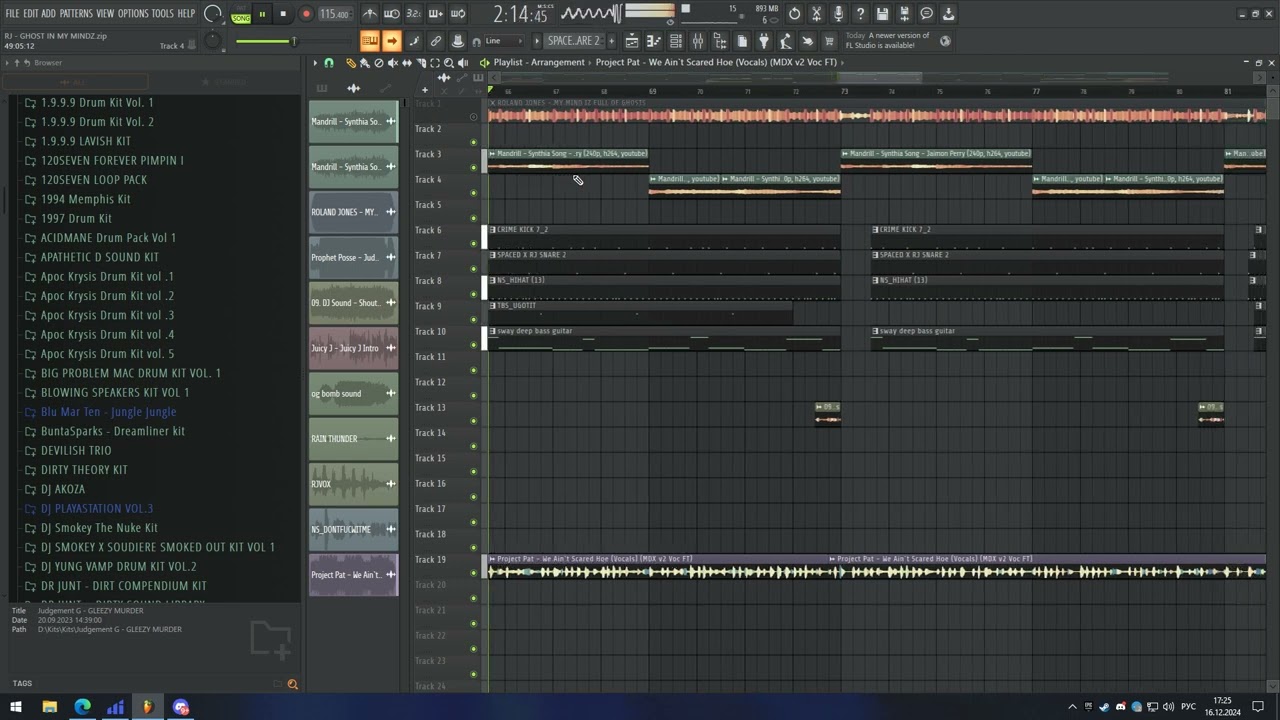Click the 115.400 tempo field

pyautogui.click(x=335, y=14)
